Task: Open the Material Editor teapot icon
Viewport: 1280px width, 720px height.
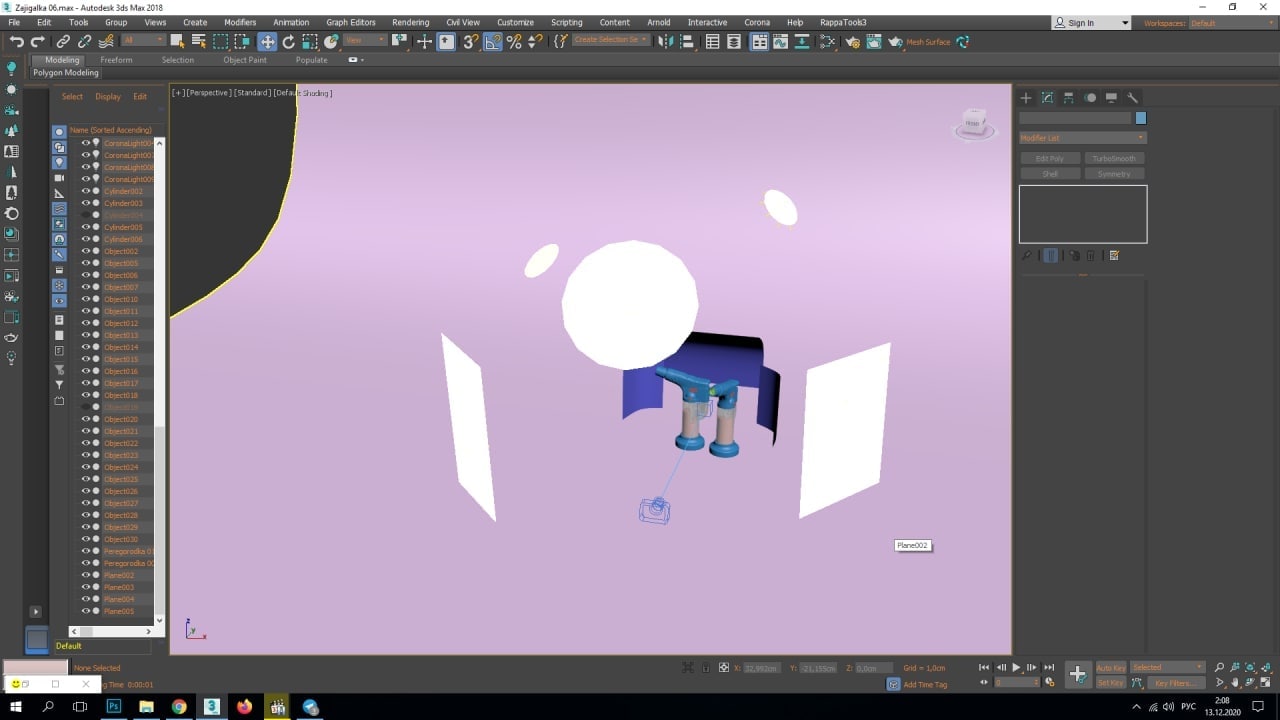Action: (852, 42)
